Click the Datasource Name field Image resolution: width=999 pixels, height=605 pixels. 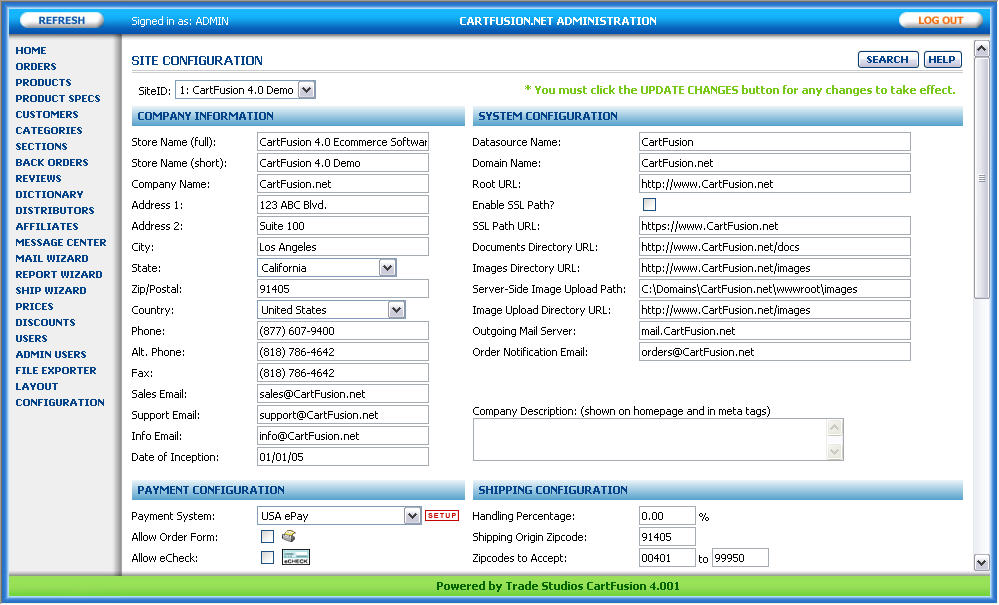(775, 141)
